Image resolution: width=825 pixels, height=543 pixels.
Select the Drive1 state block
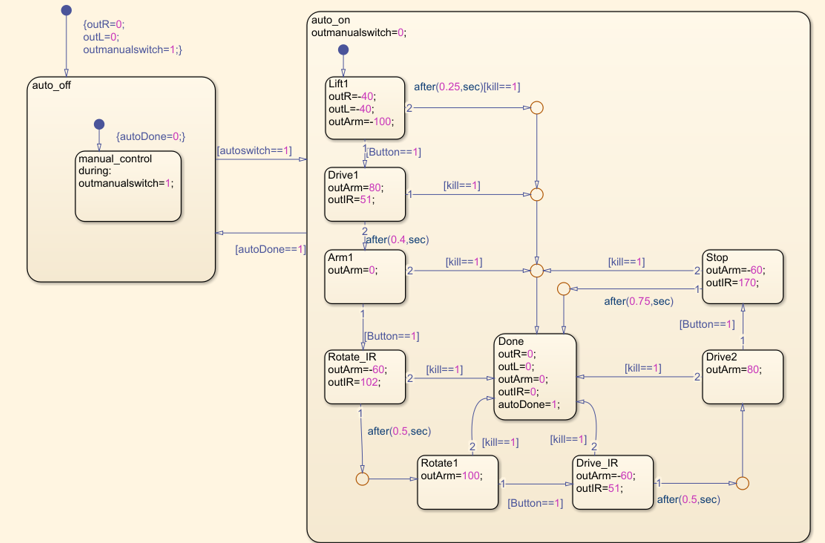pos(364,193)
